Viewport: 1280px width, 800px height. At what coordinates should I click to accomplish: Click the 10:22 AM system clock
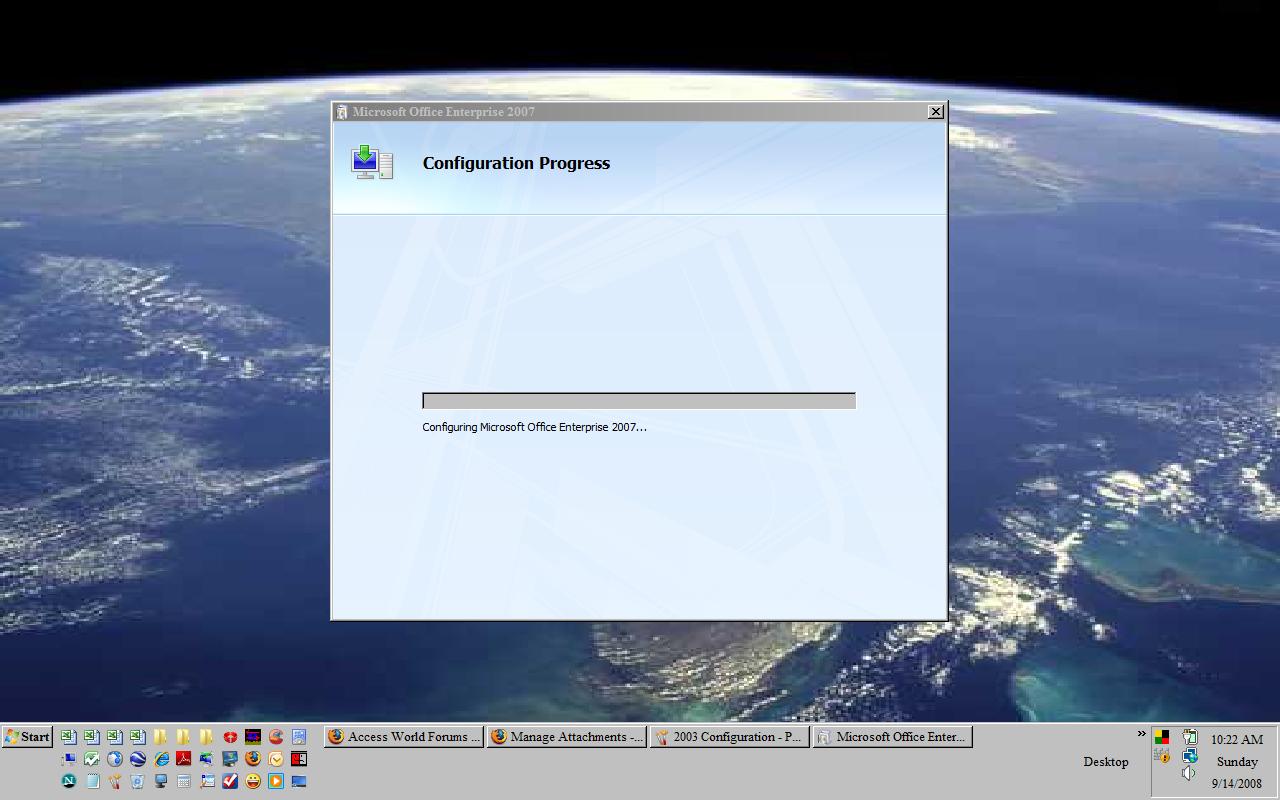[x=1237, y=740]
